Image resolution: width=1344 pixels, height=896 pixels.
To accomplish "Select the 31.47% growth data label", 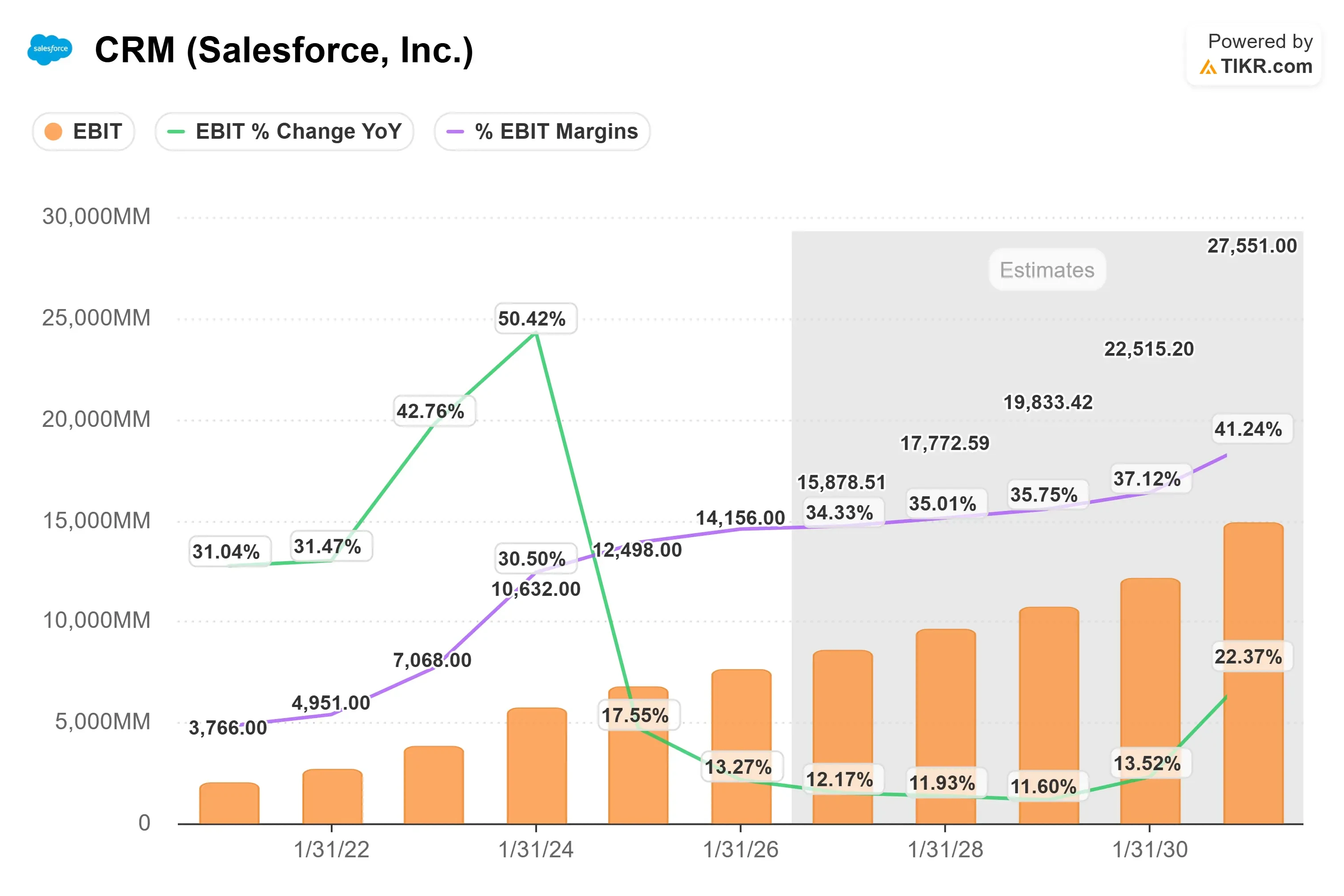I will click(331, 546).
